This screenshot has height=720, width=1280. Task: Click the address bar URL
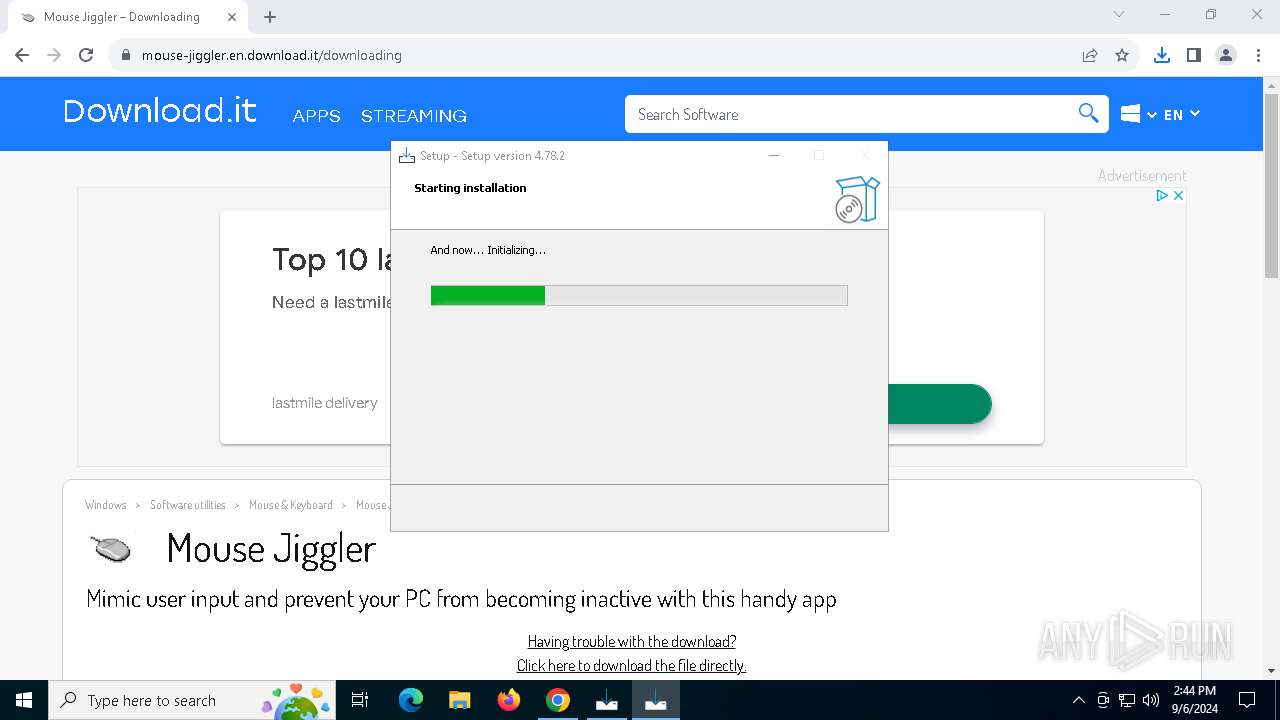(x=271, y=55)
